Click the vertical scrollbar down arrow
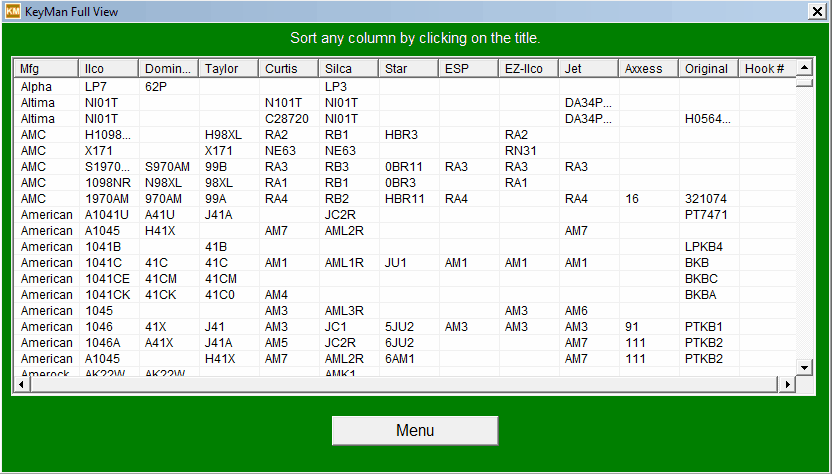Image resolution: width=832 pixels, height=474 pixels. pos(804,367)
